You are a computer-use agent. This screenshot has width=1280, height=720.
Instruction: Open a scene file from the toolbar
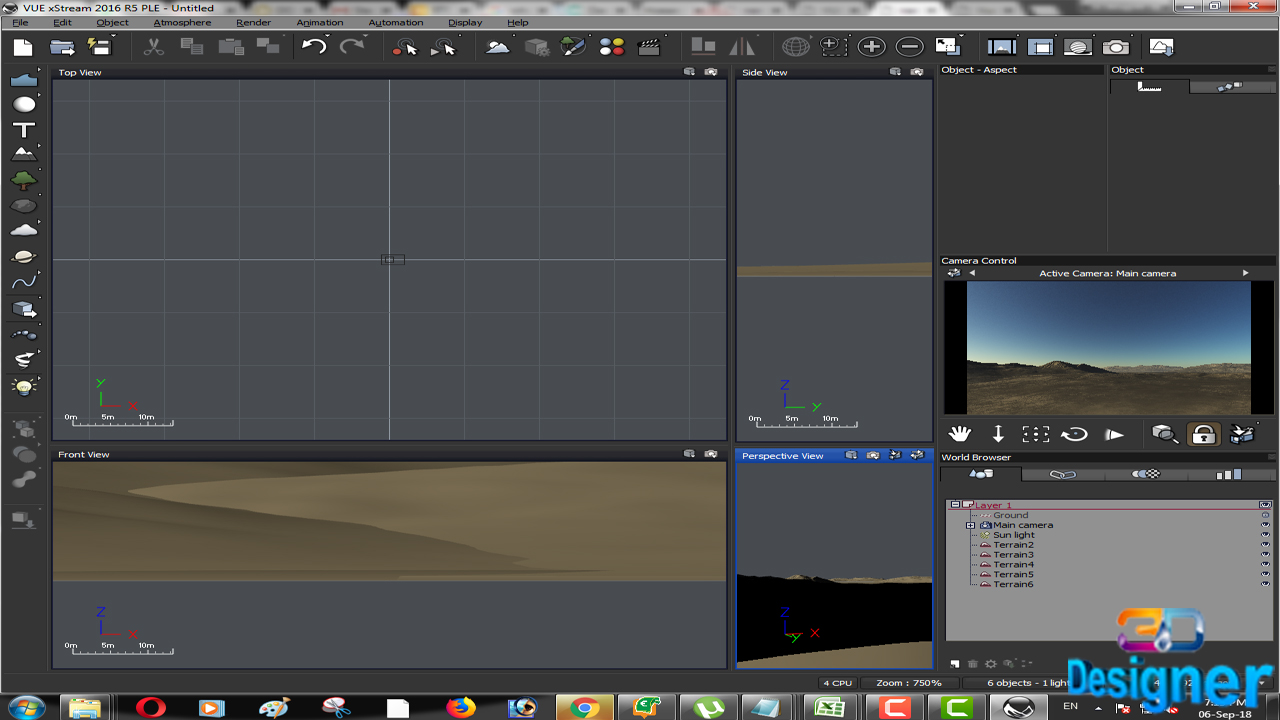pos(62,47)
